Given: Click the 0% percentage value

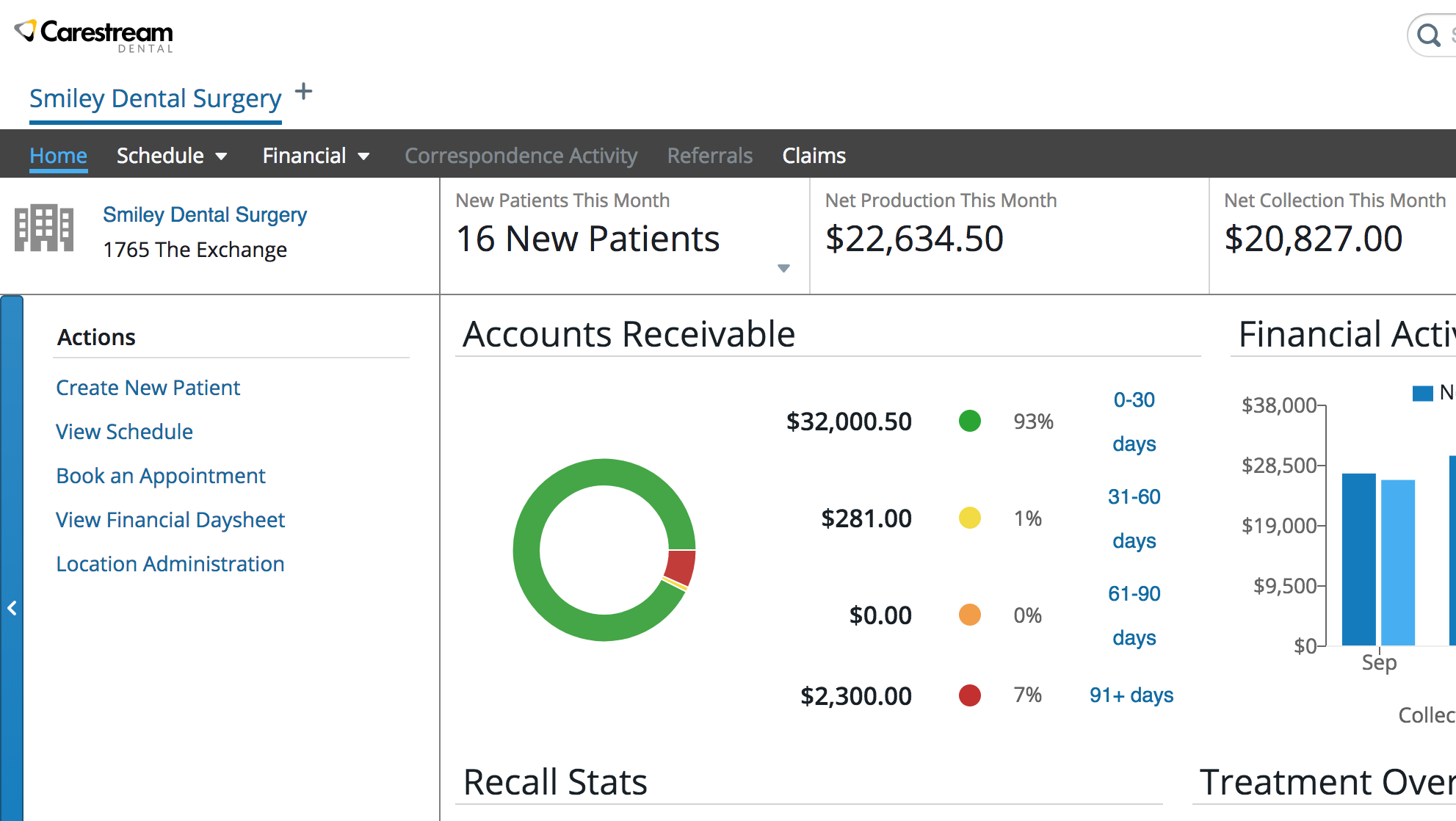Looking at the screenshot, I should coord(1028,615).
